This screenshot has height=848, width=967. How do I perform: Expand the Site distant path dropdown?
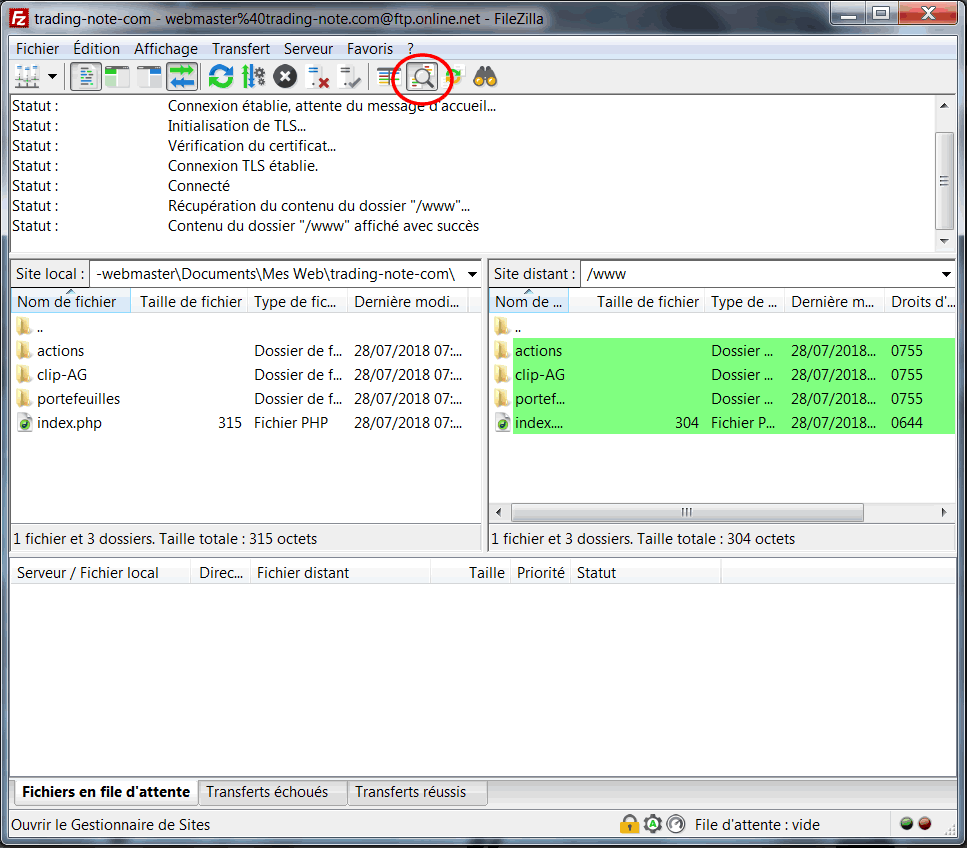click(946, 274)
